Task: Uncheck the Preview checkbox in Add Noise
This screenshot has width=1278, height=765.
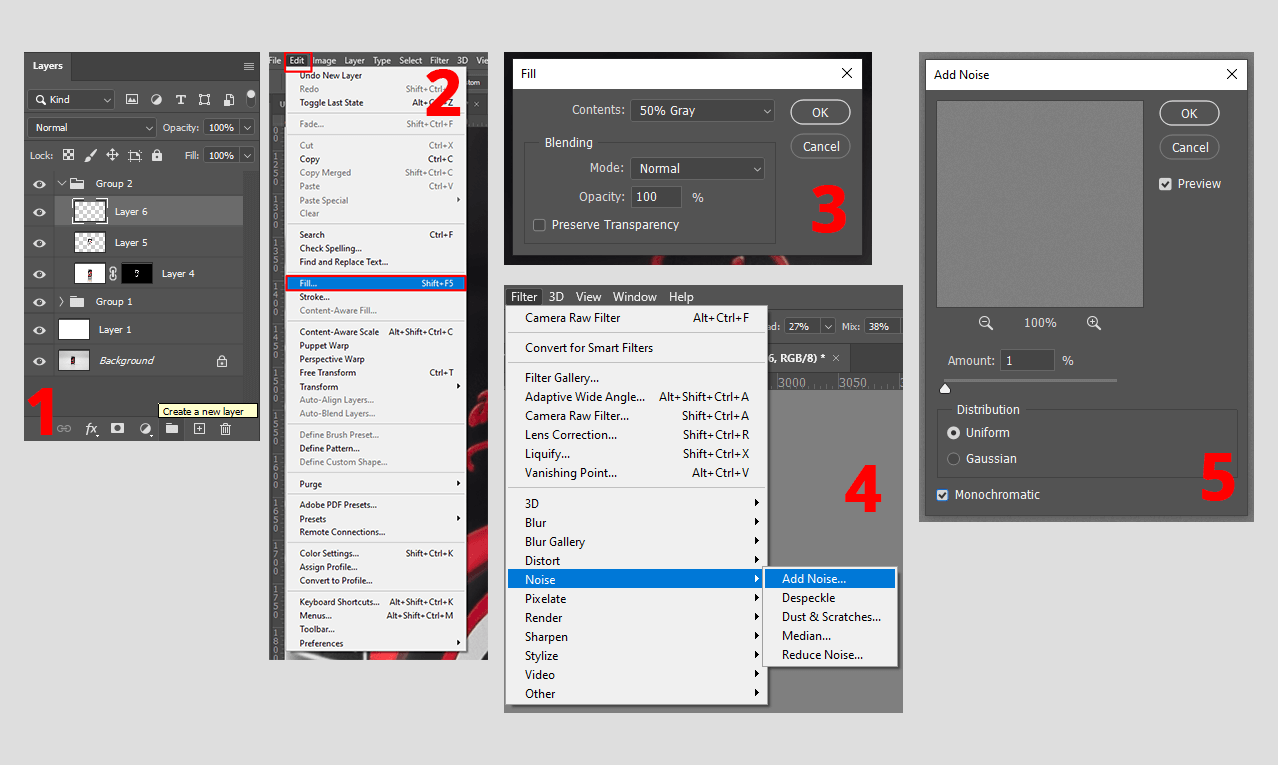Action: (x=1165, y=184)
